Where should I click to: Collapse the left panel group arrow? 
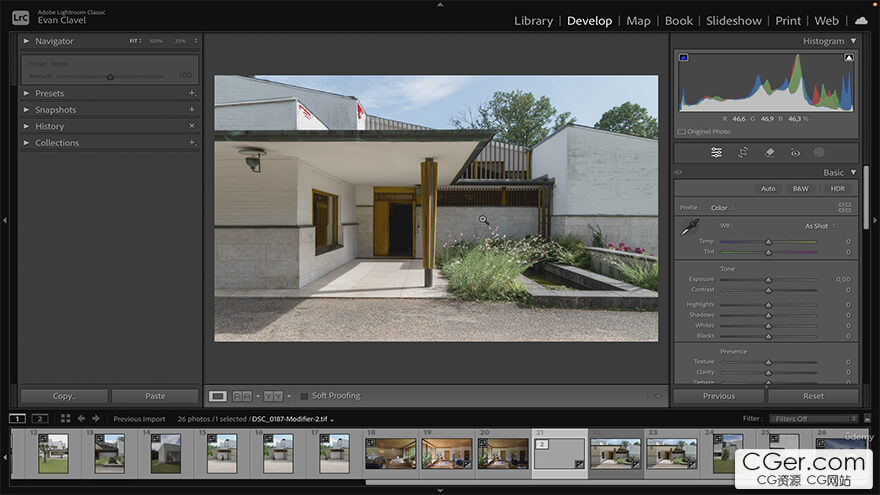tap(4, 221)
